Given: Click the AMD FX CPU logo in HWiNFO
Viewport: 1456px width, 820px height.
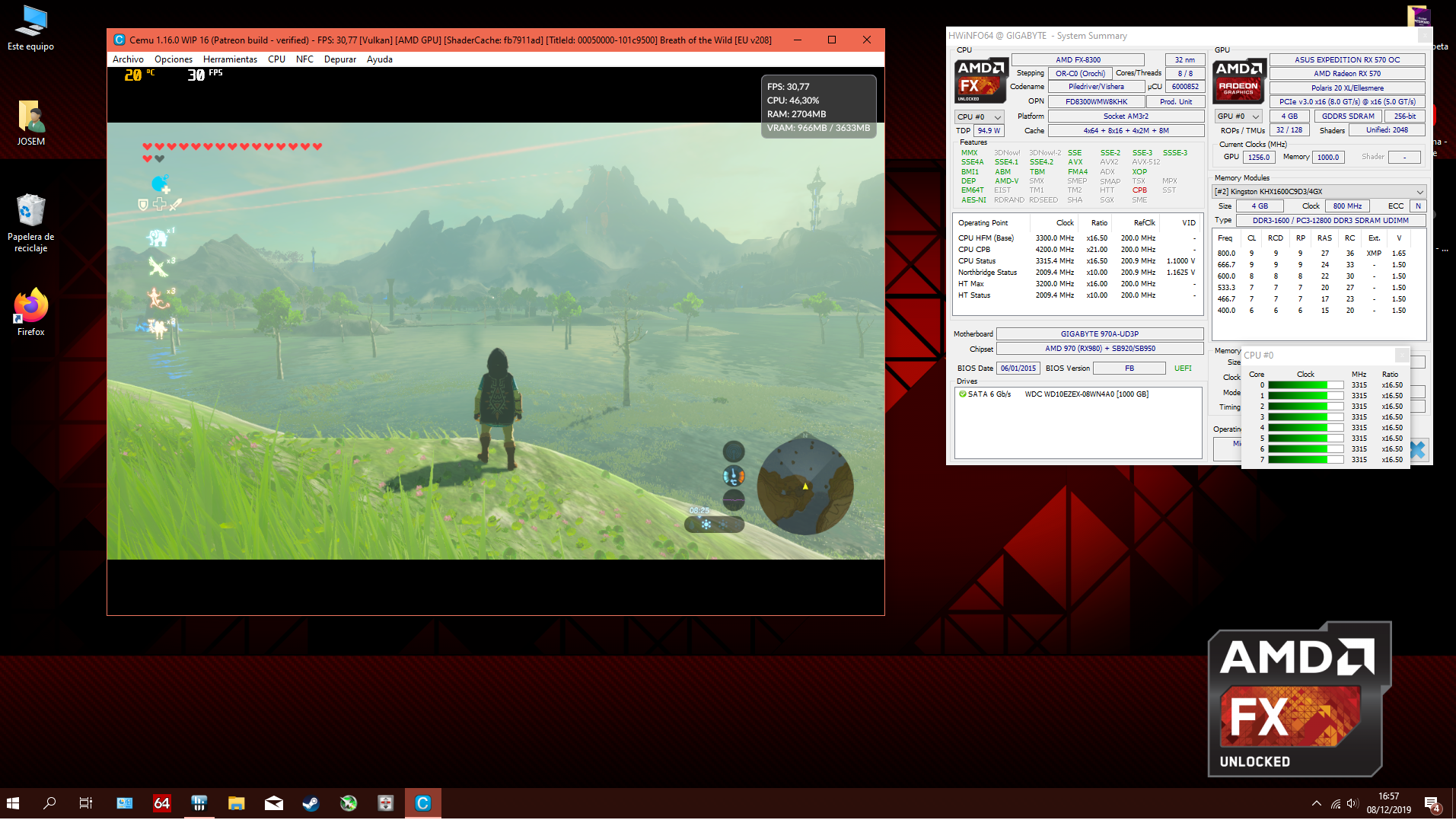Looking at the screenshot, I should click(981, 80).
